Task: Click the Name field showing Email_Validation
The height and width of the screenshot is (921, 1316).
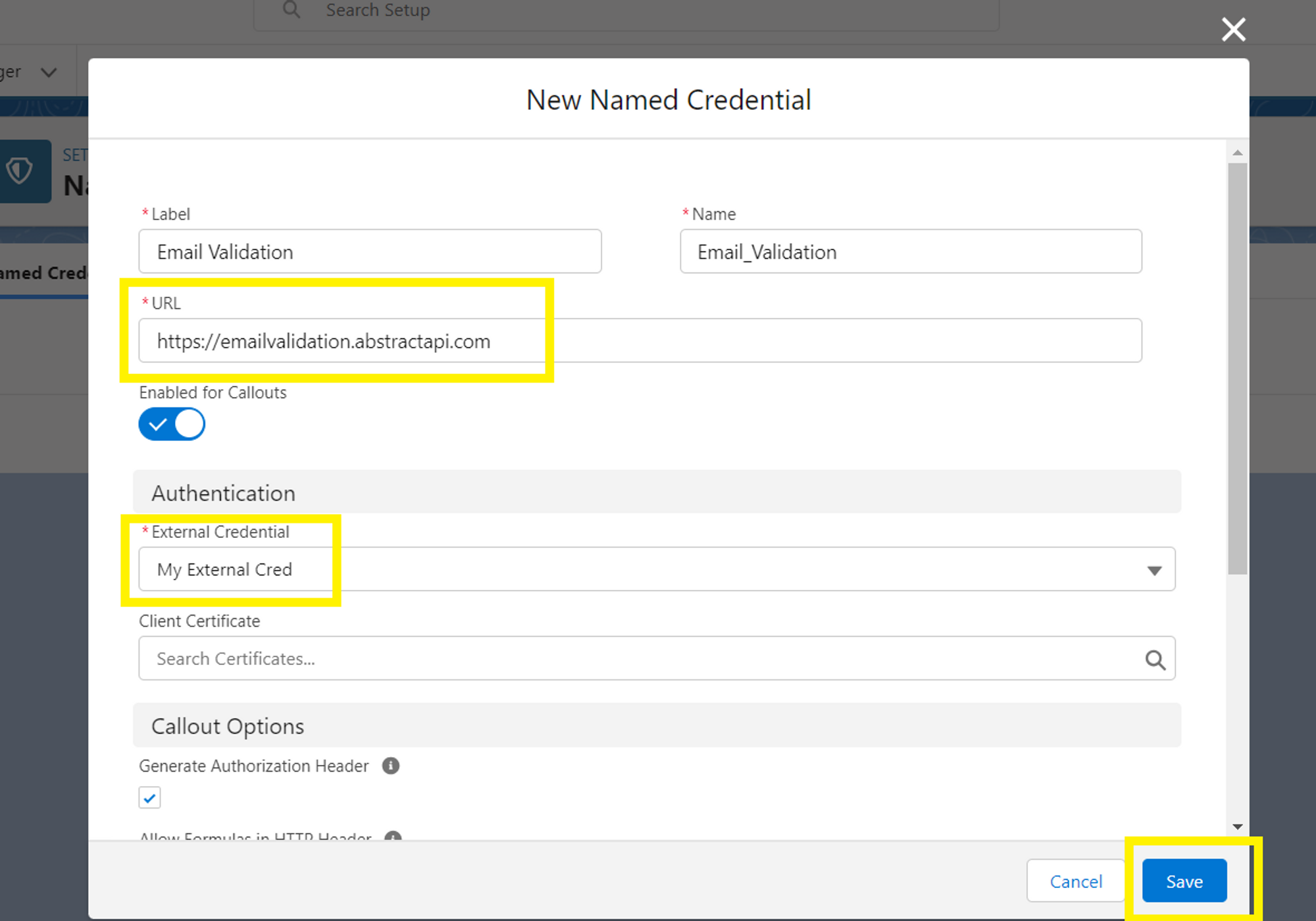Action: tap(911, 251)
